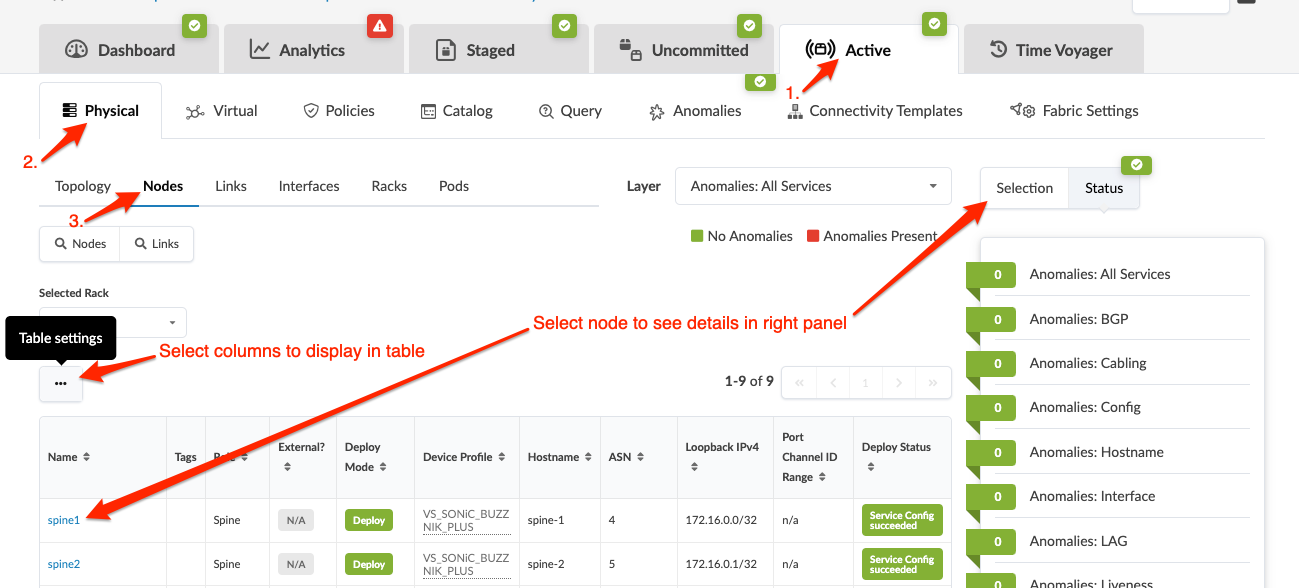Open table settings ellipsis button
Viewport: 1299px width, 588px height.
pyautogui.click(x=61, y=383)
